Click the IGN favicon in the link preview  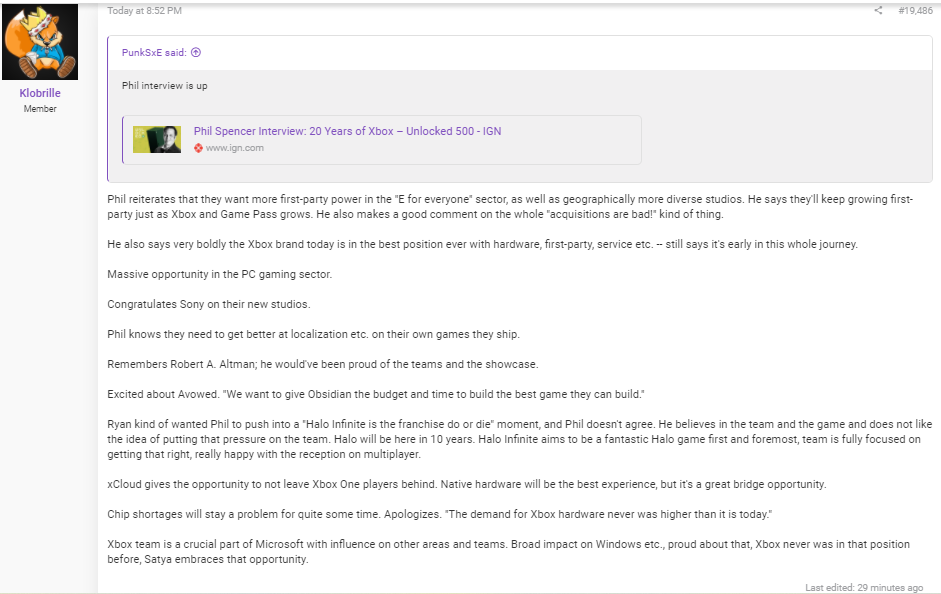coord(199,148)
